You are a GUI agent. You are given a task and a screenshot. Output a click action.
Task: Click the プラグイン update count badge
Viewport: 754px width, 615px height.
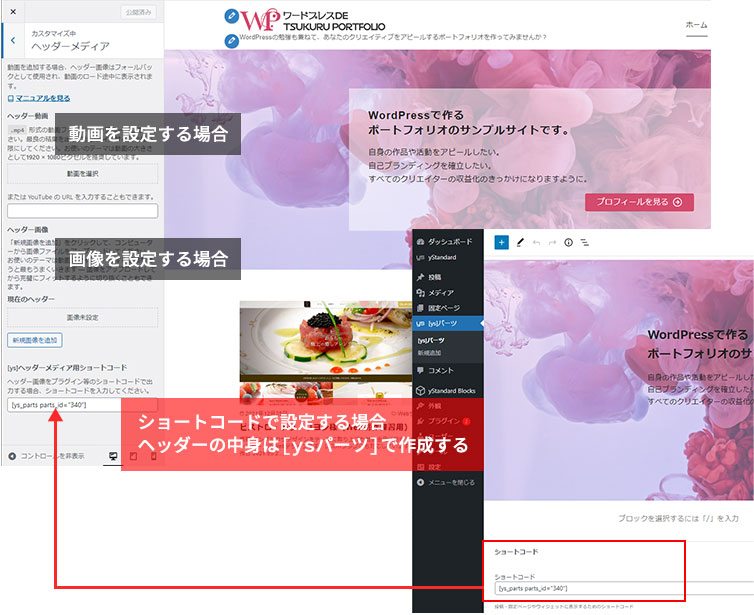coord(466,421)
